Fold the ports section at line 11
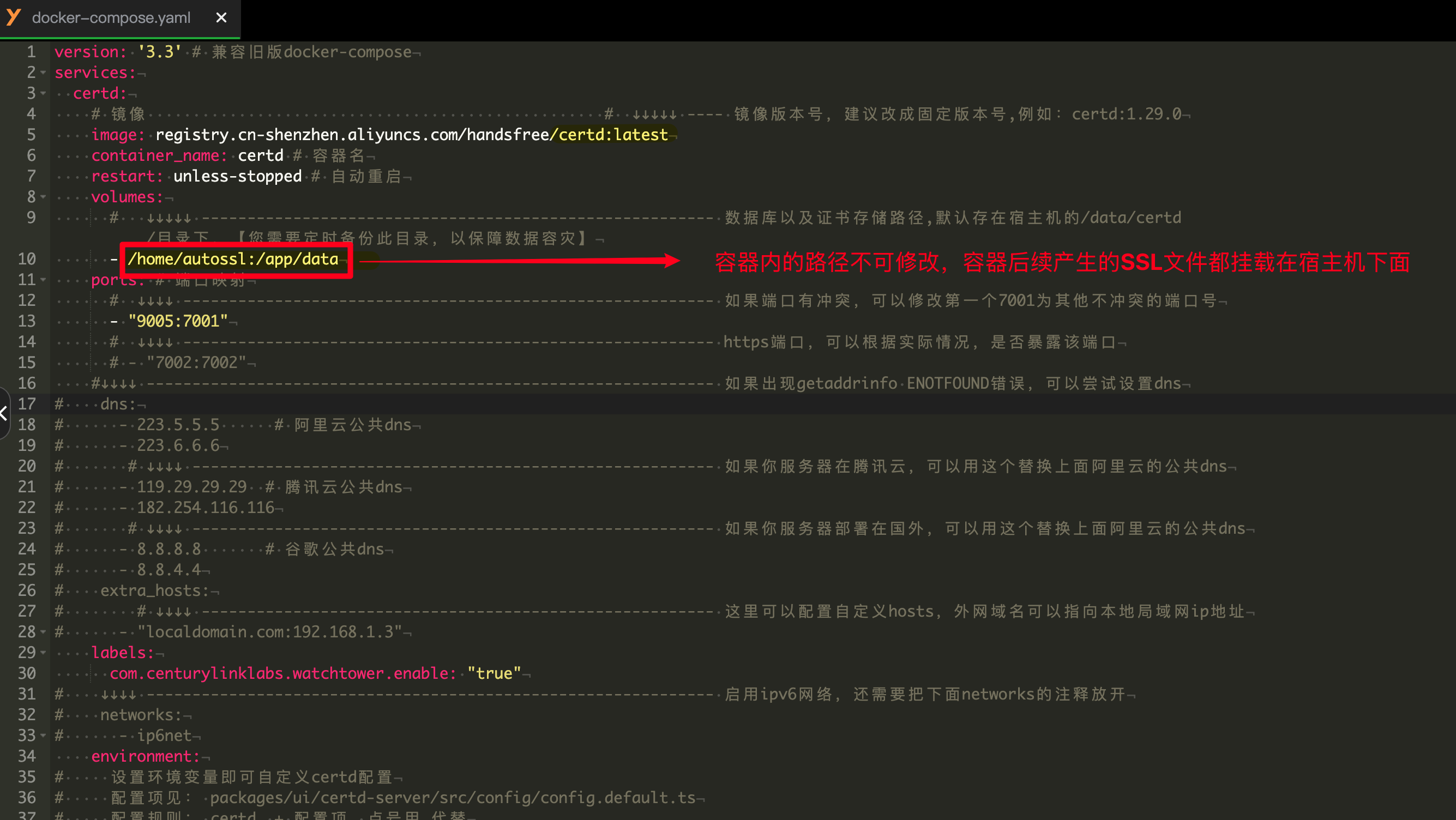Viewport: 1456px width, 820px height. click(x=44, y=280)
